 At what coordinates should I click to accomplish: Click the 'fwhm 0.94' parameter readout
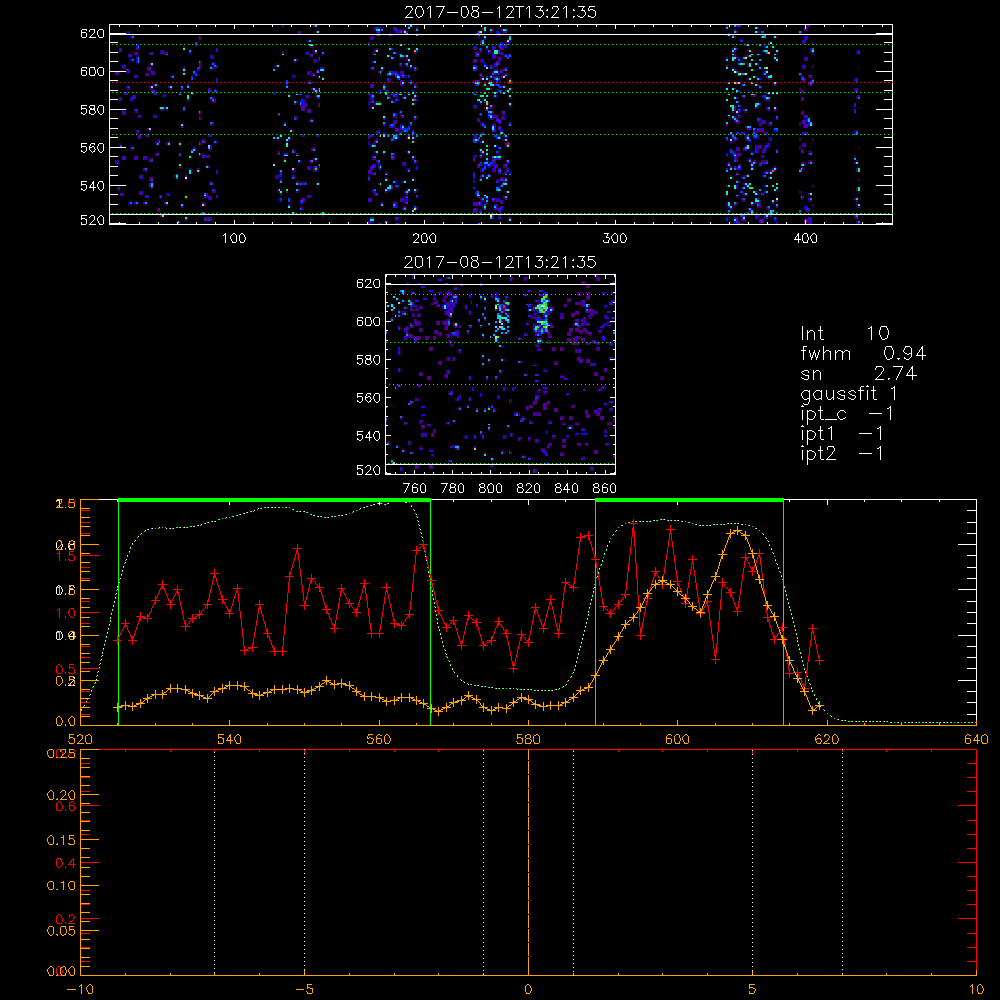tap(863, 353)
